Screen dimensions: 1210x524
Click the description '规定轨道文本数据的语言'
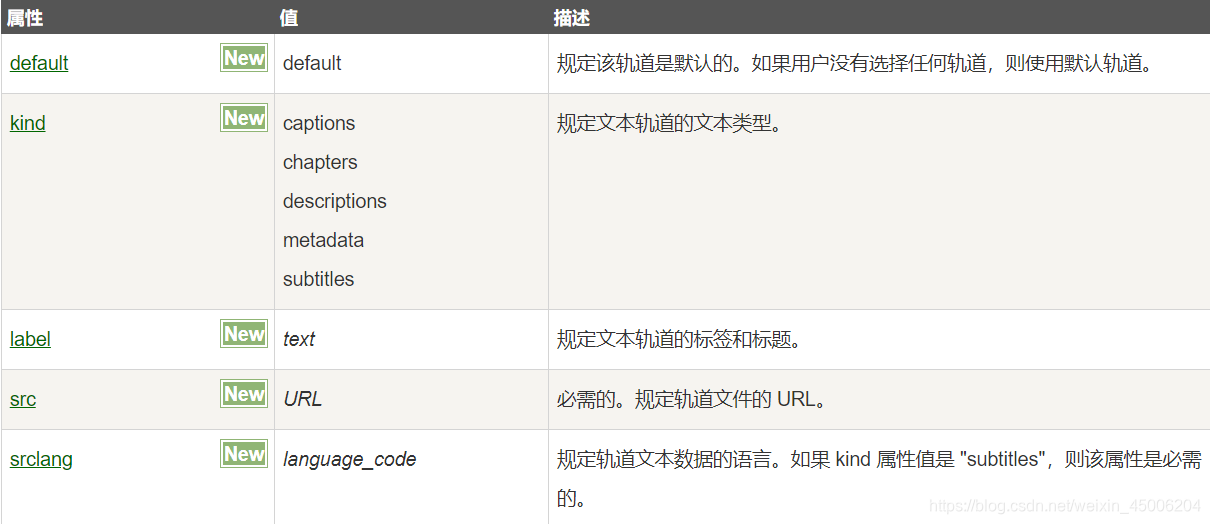pyautogui.click(x=664, y=460)
